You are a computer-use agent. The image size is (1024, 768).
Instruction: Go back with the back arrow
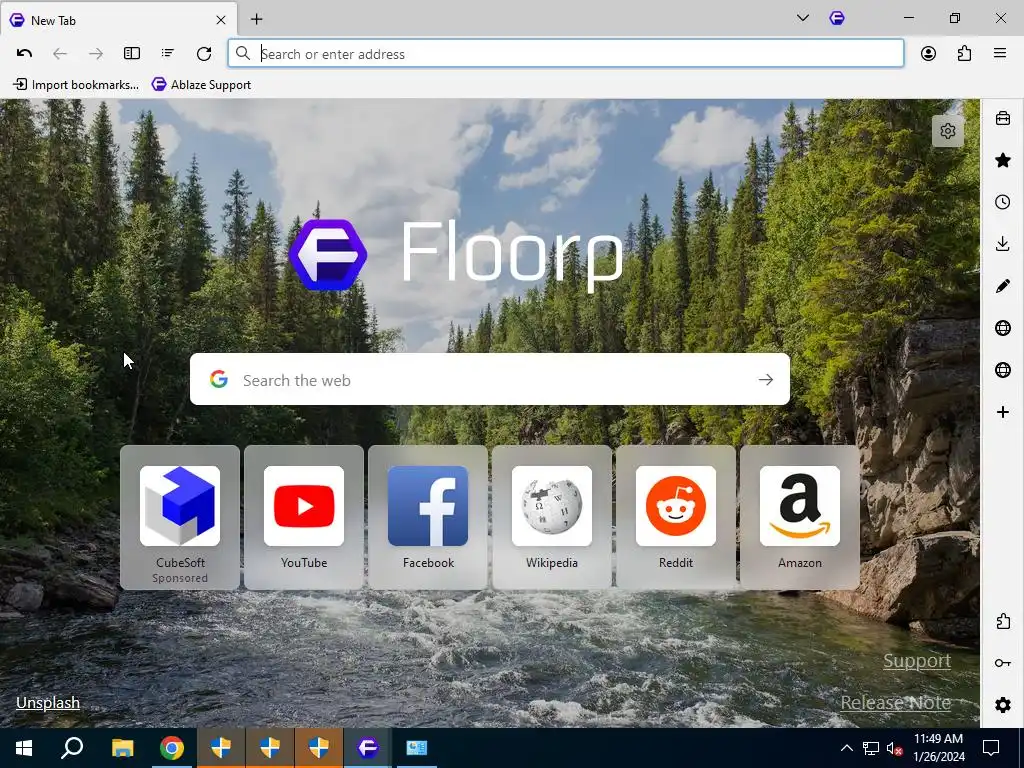click(x=60, y=54)
